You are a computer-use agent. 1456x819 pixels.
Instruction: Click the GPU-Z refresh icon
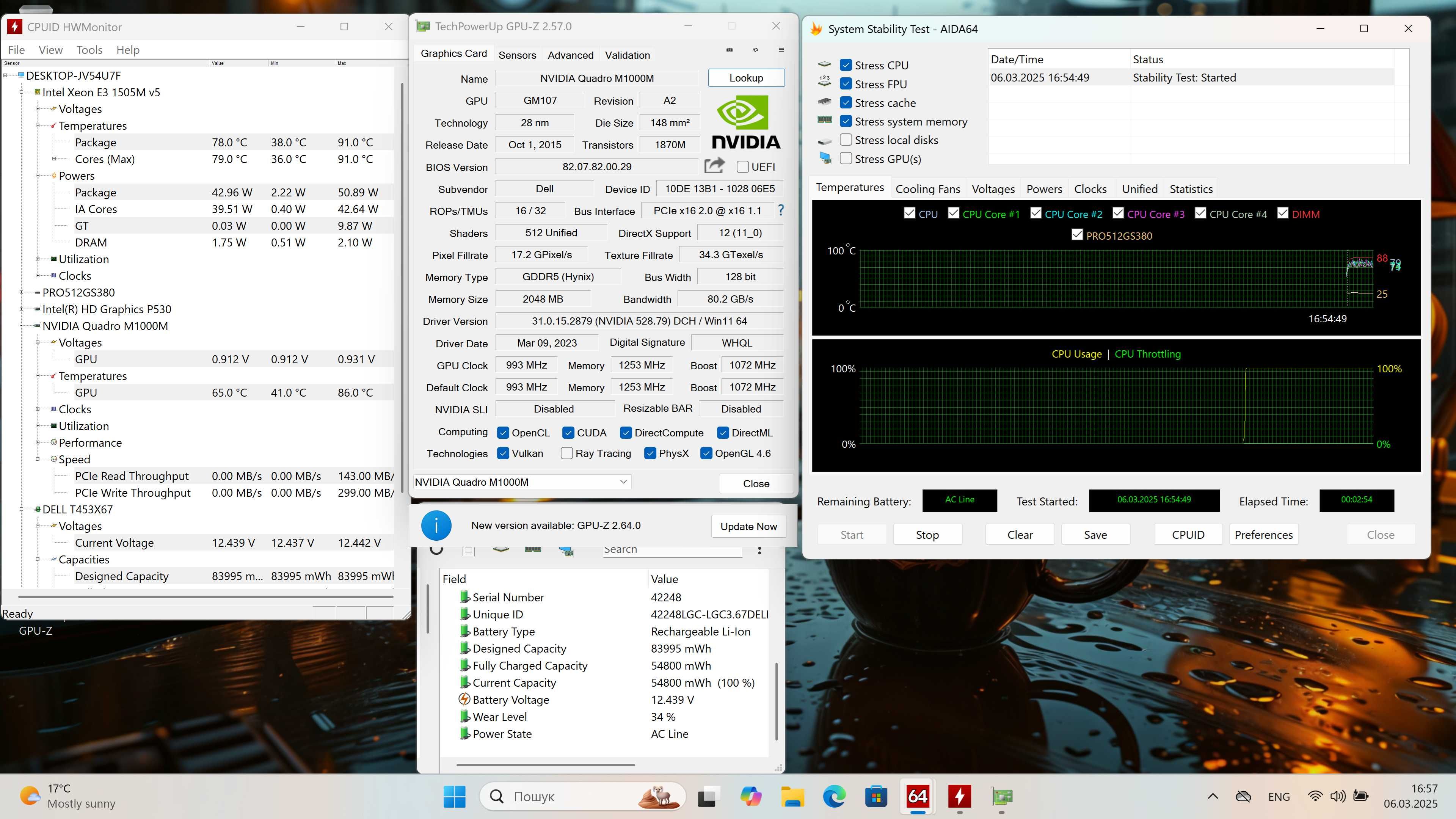pos(756,50)
